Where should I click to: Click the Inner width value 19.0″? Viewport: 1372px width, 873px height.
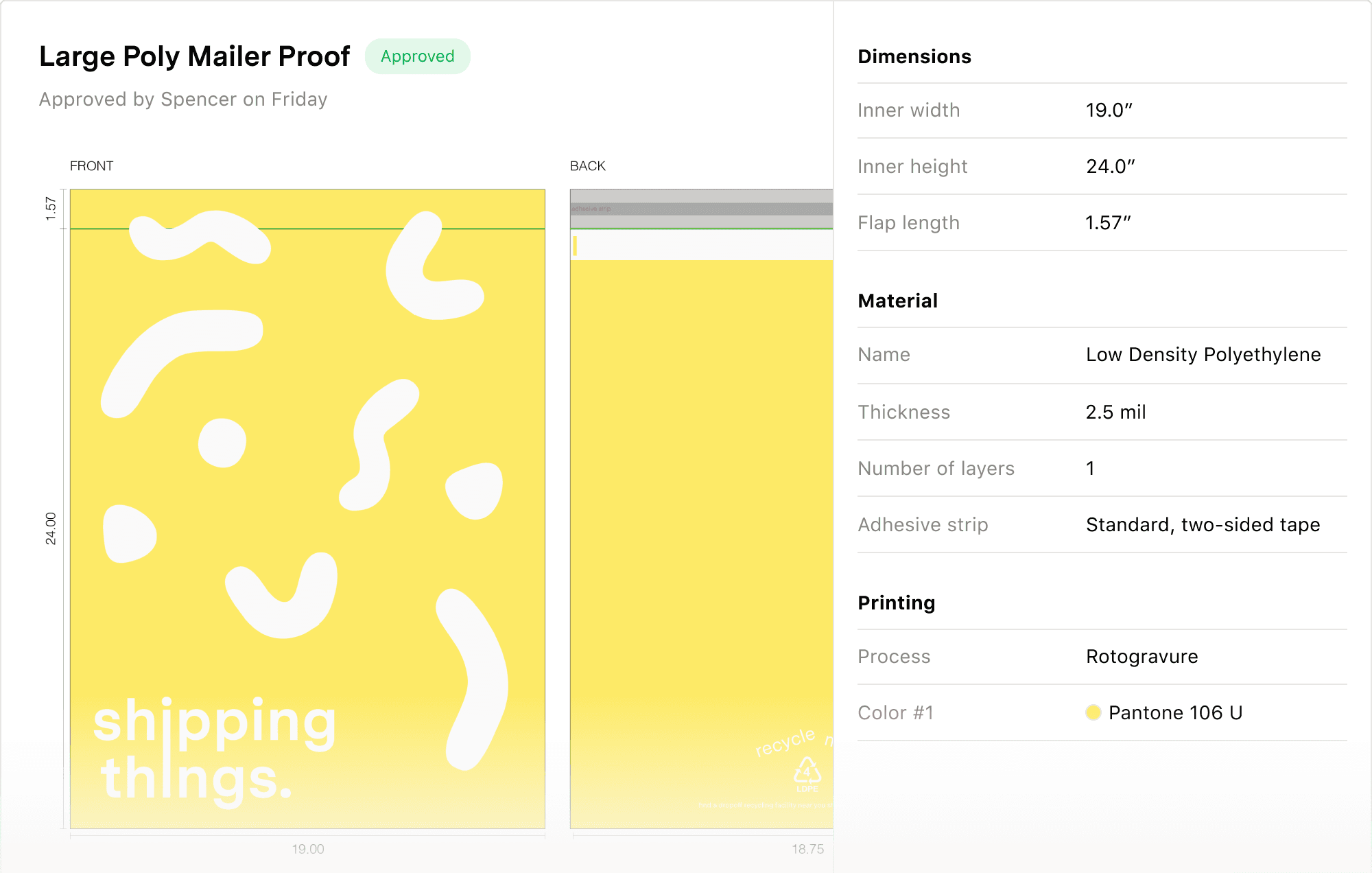tap(1109, 110)
